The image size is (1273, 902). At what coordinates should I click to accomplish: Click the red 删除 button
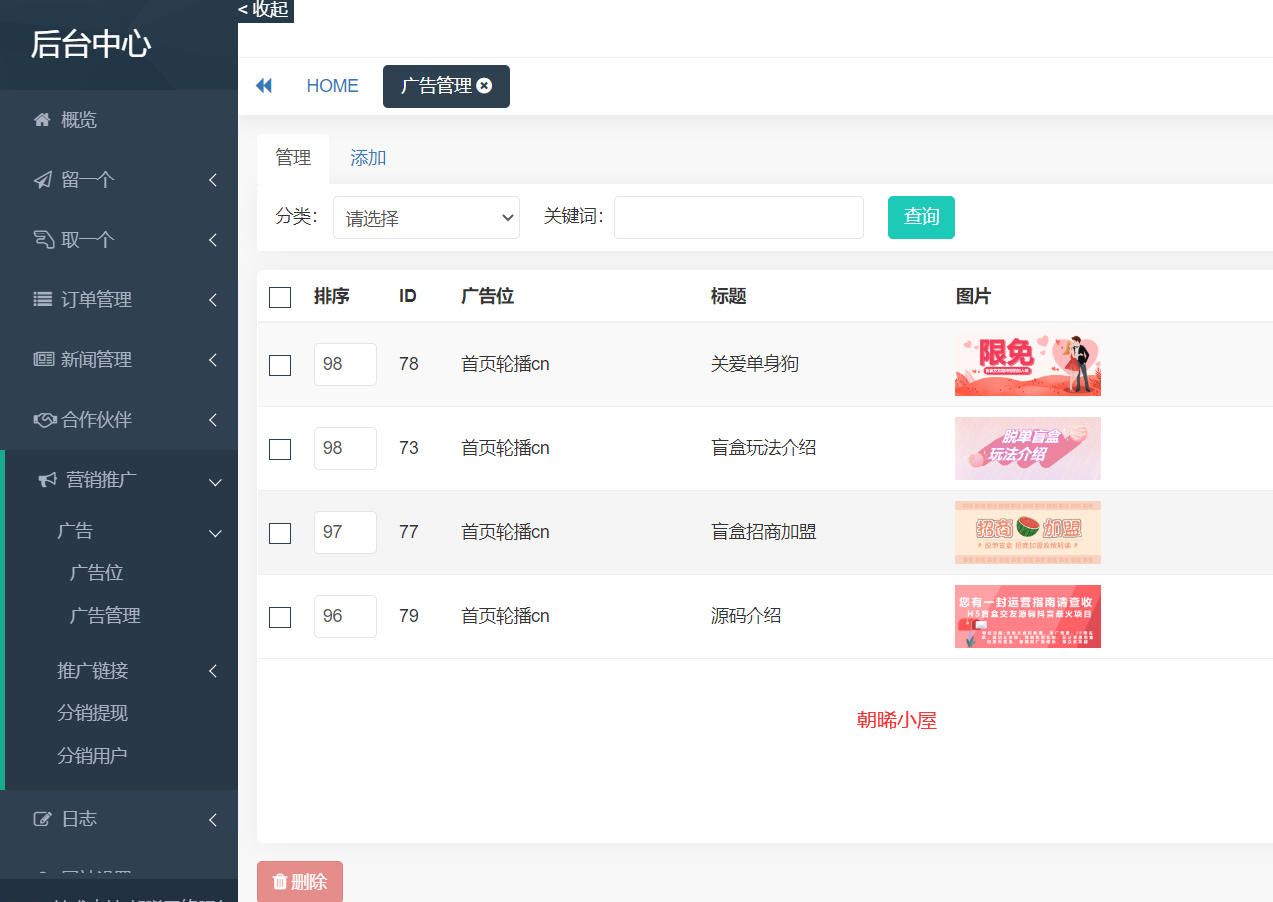click(300, 881)
